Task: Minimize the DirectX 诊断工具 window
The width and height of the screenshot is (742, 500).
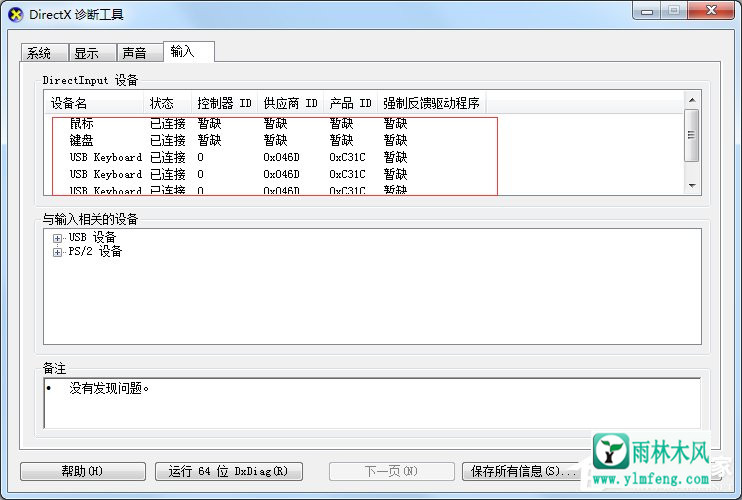Action: pos(647,10)
